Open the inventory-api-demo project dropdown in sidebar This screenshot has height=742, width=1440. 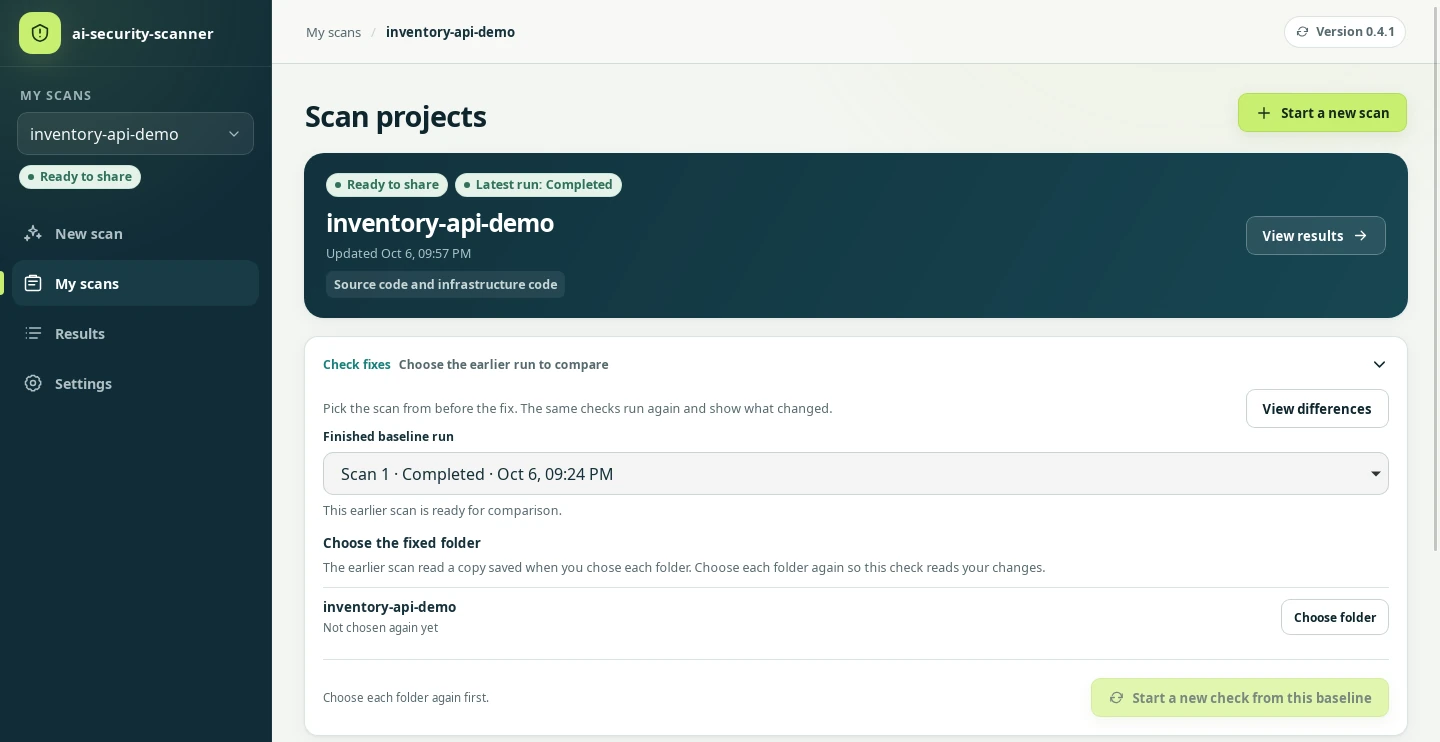click(135, 134)
